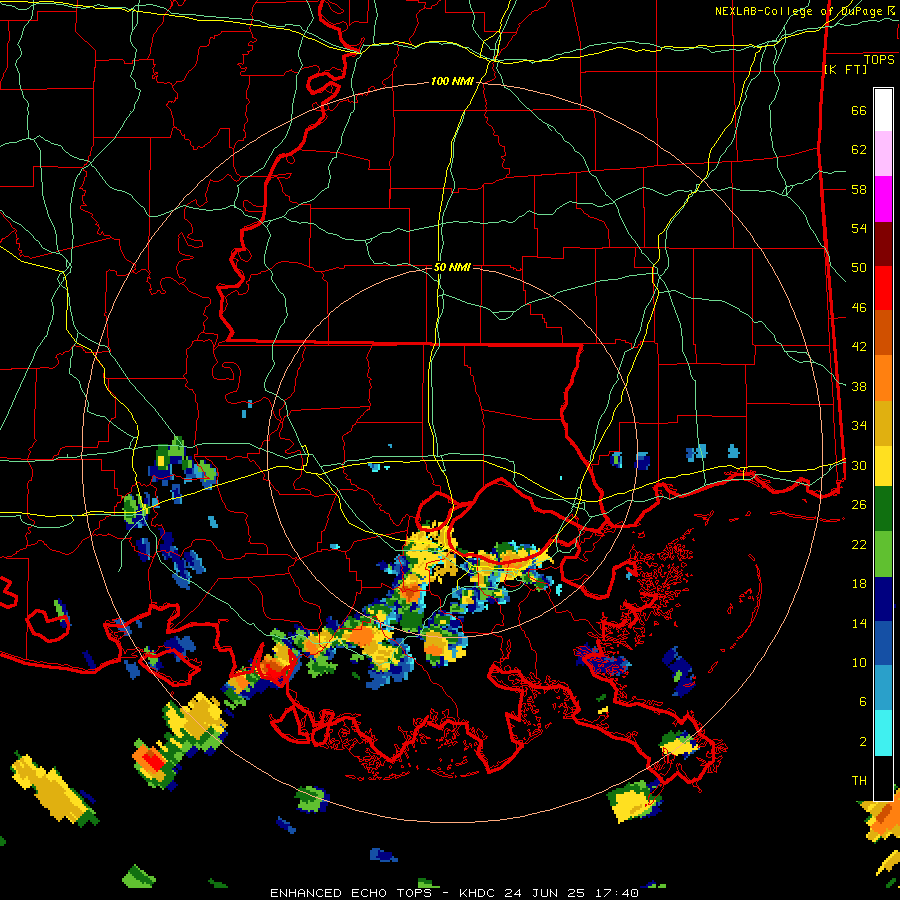Click the KHDC radar site identifier
Viewport: 900px width, 900px height.
(x=479, y=893)
